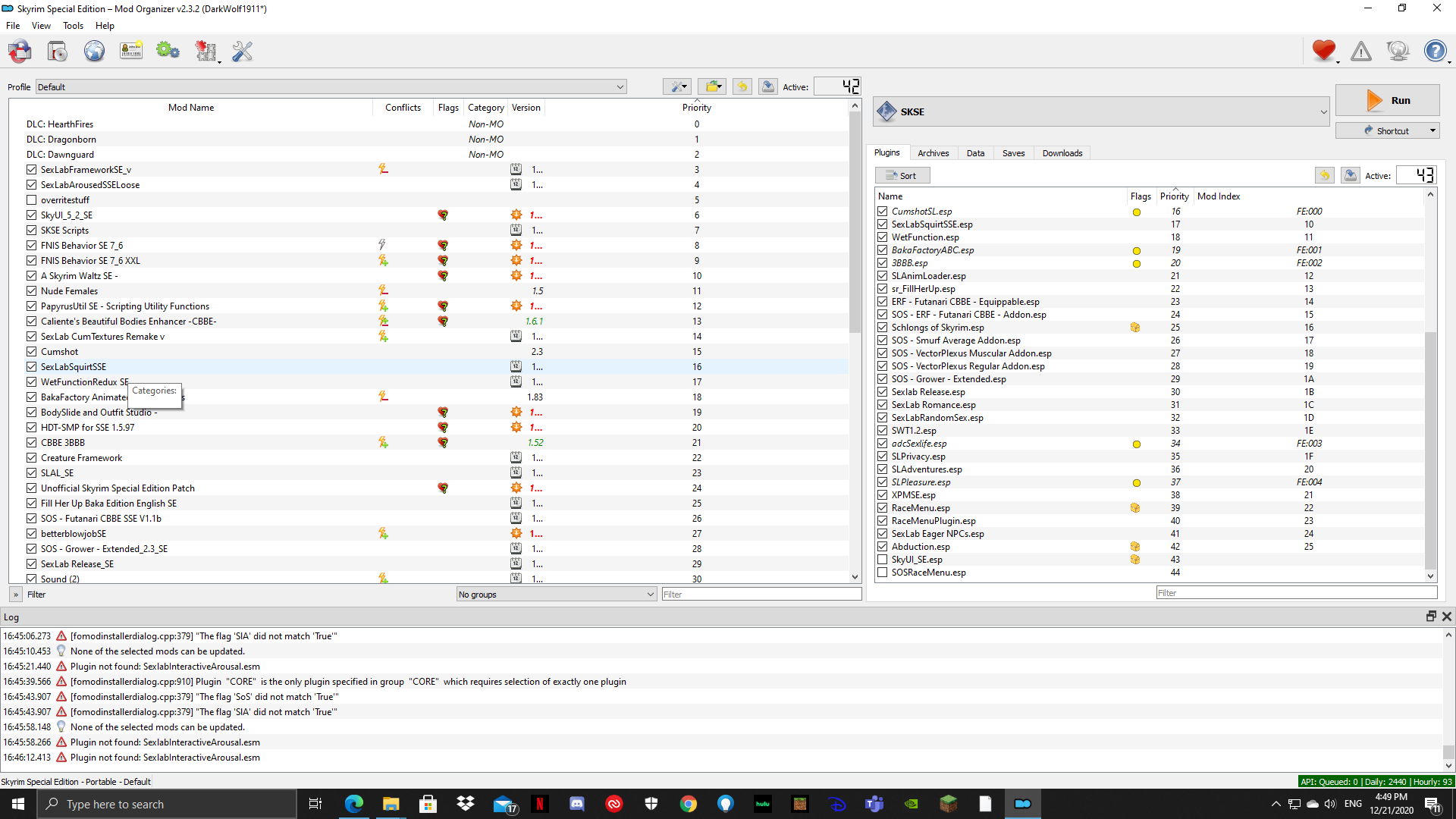
Task: Switch to the Data tab
Action: pos(976,153)
